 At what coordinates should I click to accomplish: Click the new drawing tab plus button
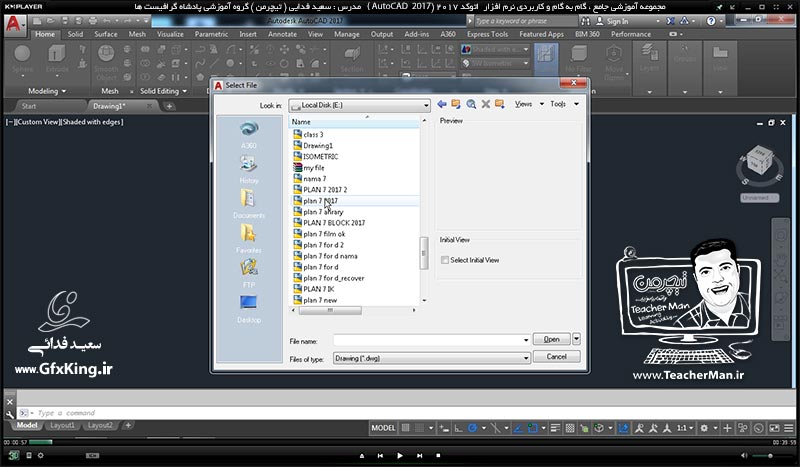(169, 106)
